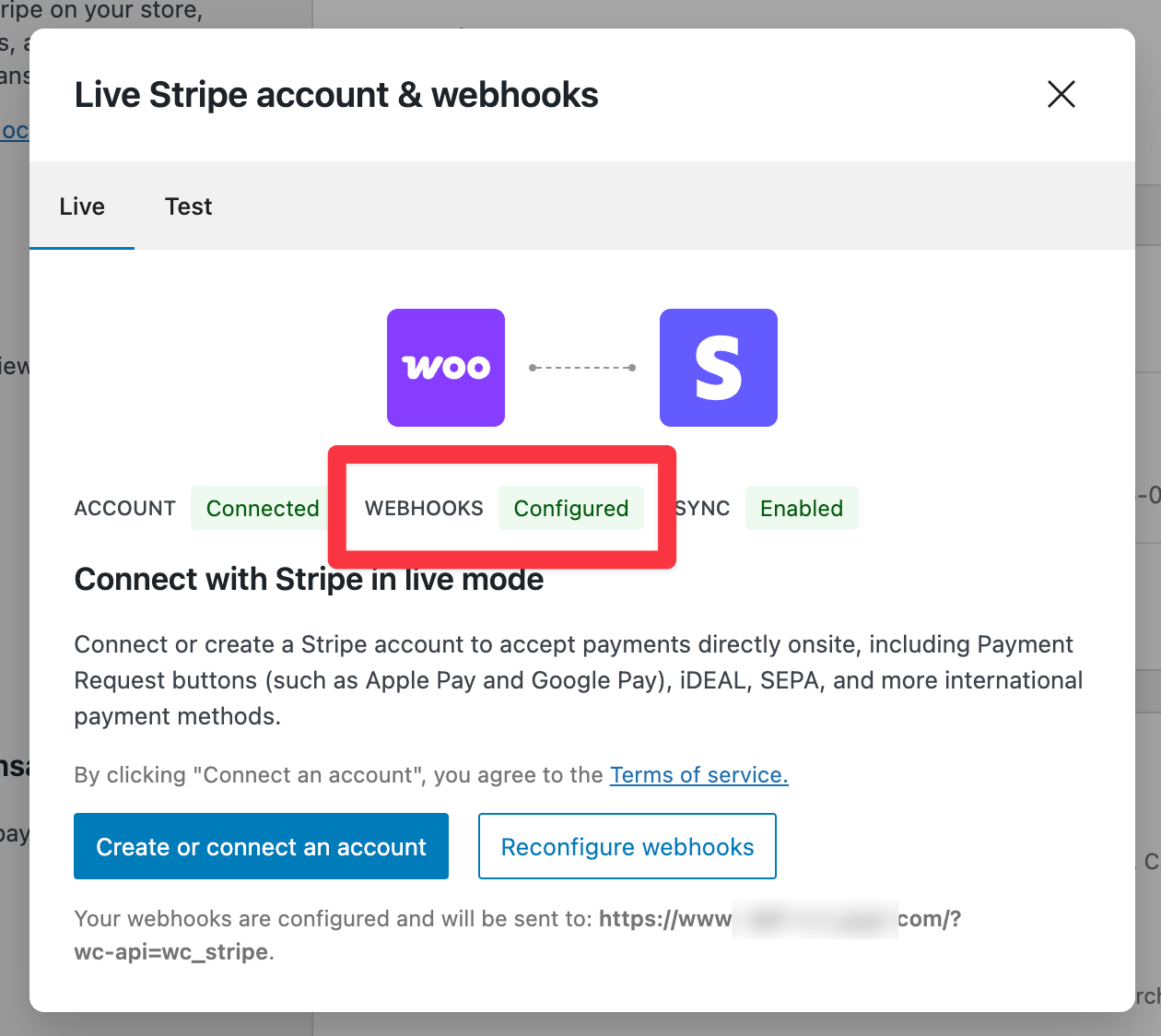Open the Terms of service link
Image resolution: width=1161 pixels, height=1036 pixels.
pos(698,775)
